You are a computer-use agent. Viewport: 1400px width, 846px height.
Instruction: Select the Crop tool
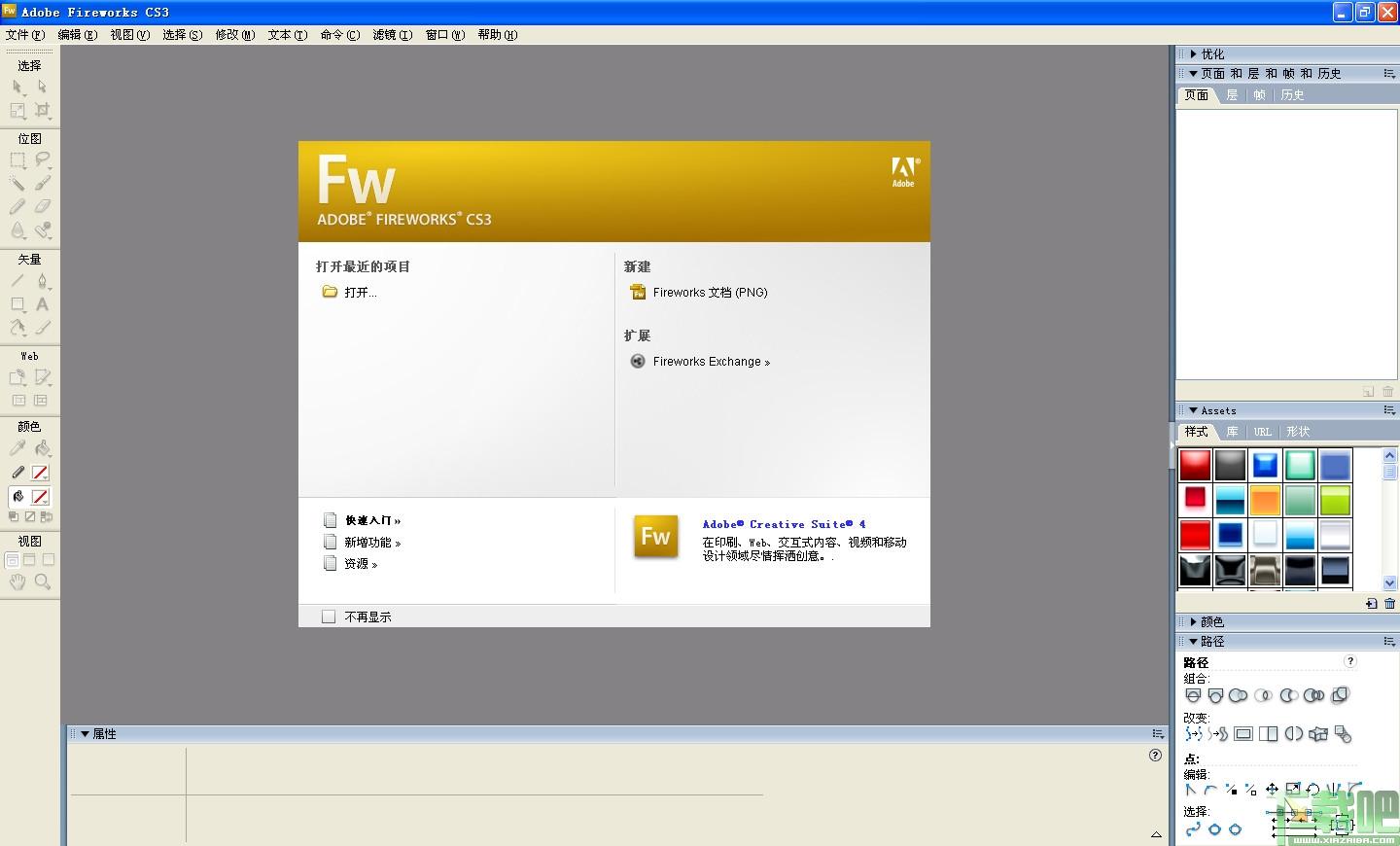pyautogui.click(x=42, y=111)
